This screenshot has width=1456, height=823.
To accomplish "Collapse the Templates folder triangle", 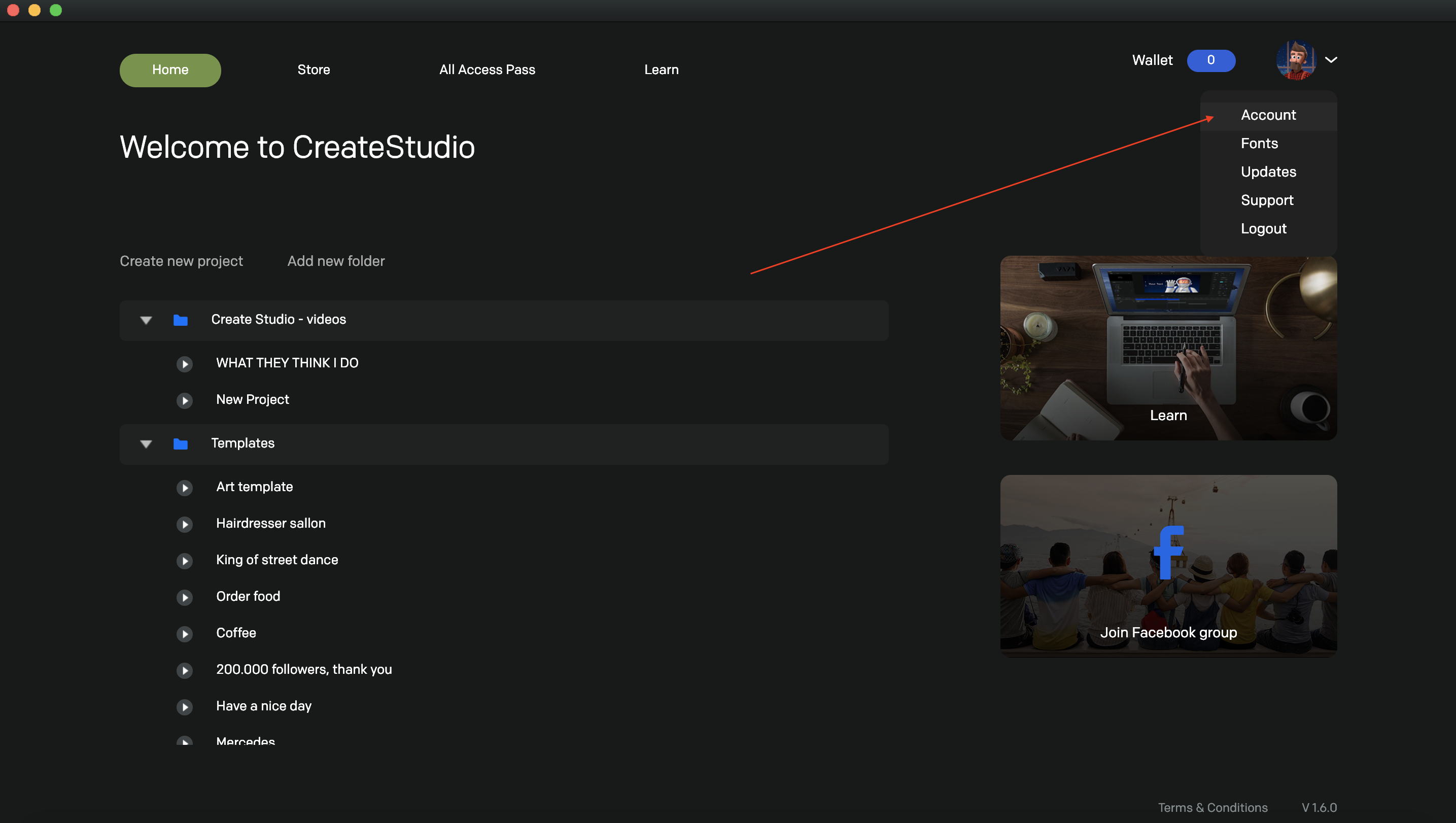I will pos(146,443).
